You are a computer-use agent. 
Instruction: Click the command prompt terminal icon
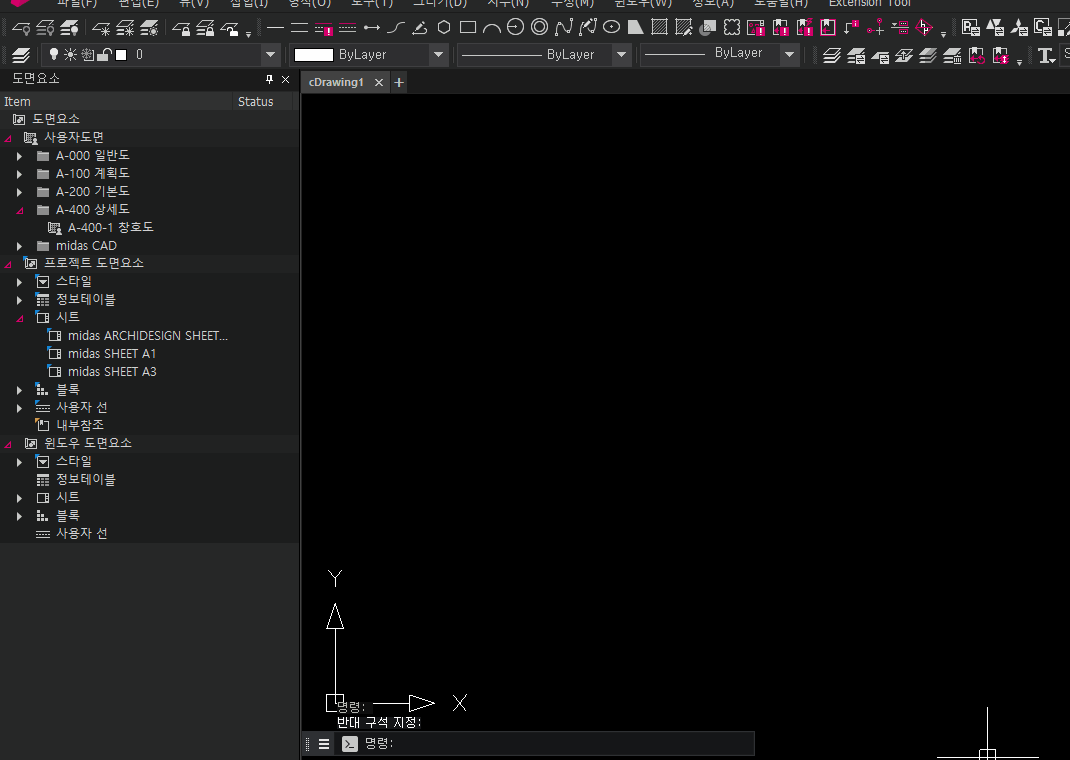(349, 744)
